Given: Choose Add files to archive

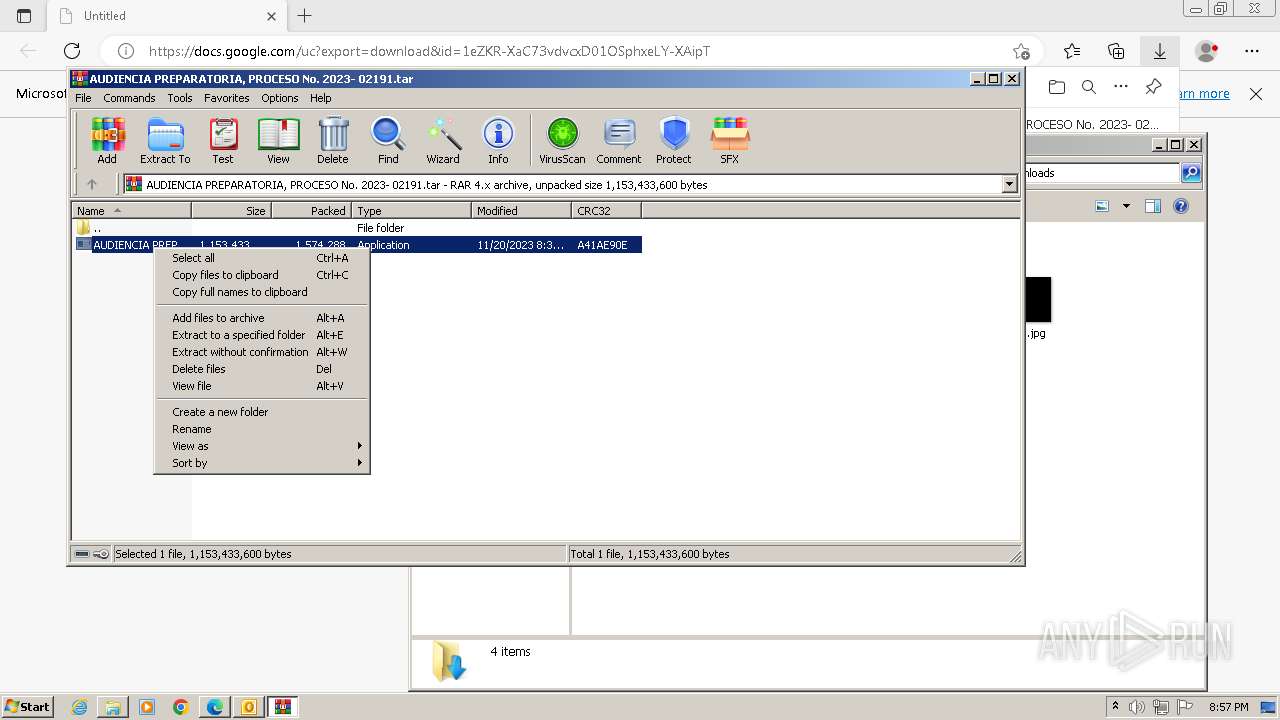Looking at the screenshot, I should (262, 318).
